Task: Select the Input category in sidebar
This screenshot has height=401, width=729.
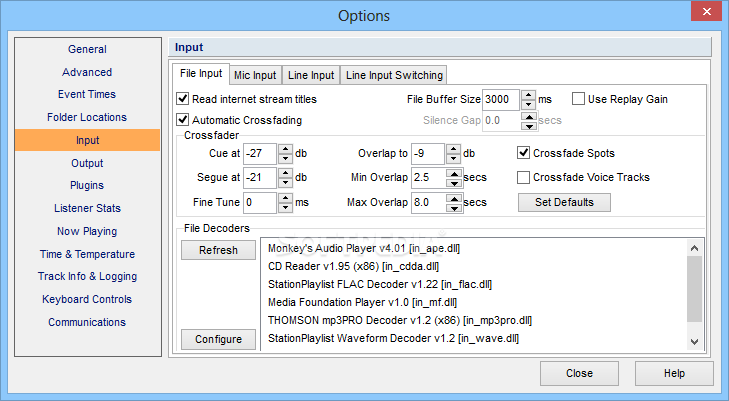Action: pyautogui.click(x=87, y=140)
